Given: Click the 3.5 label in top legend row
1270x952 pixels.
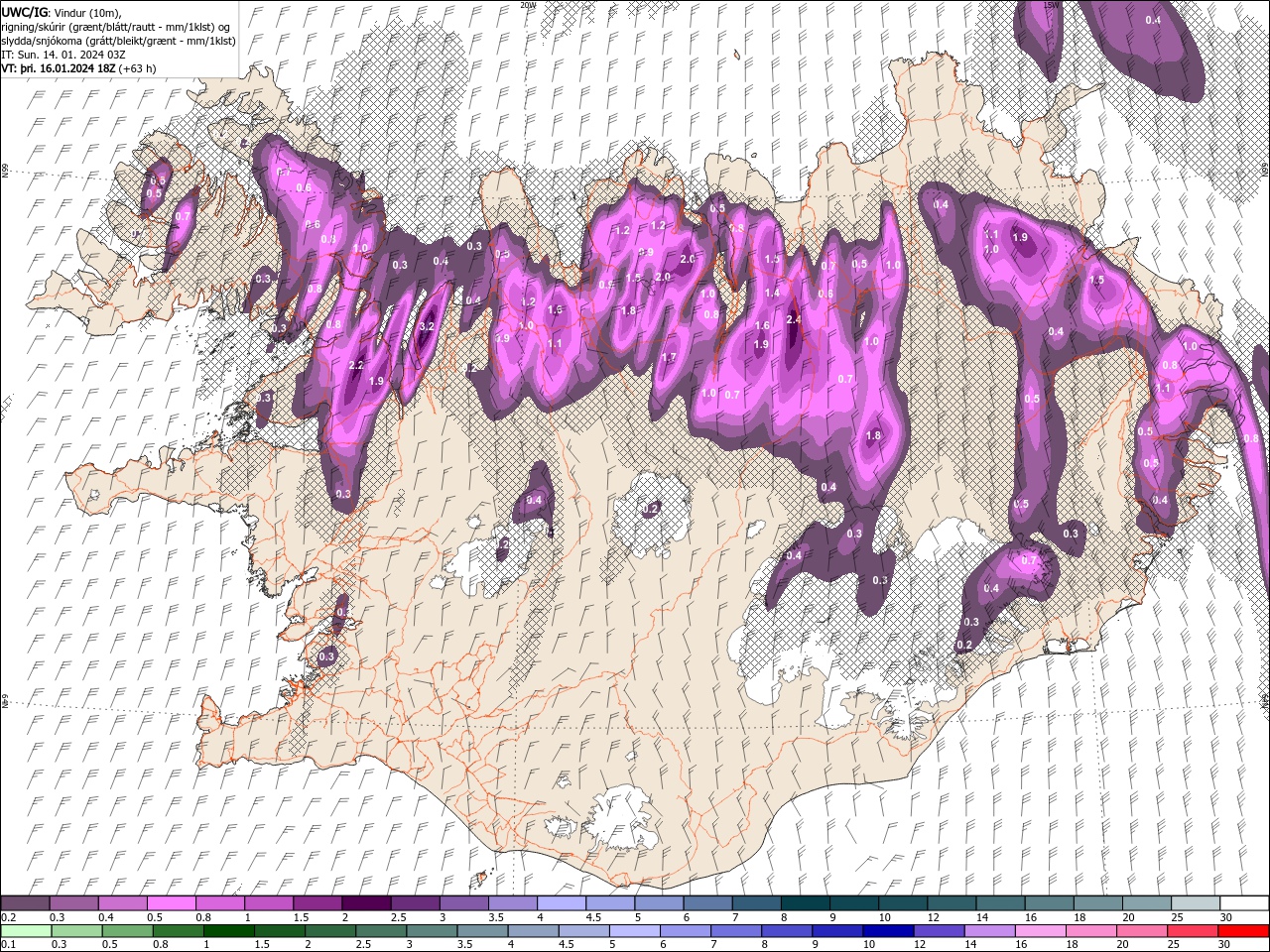Looking at the screenshot, I should point(495,917).
